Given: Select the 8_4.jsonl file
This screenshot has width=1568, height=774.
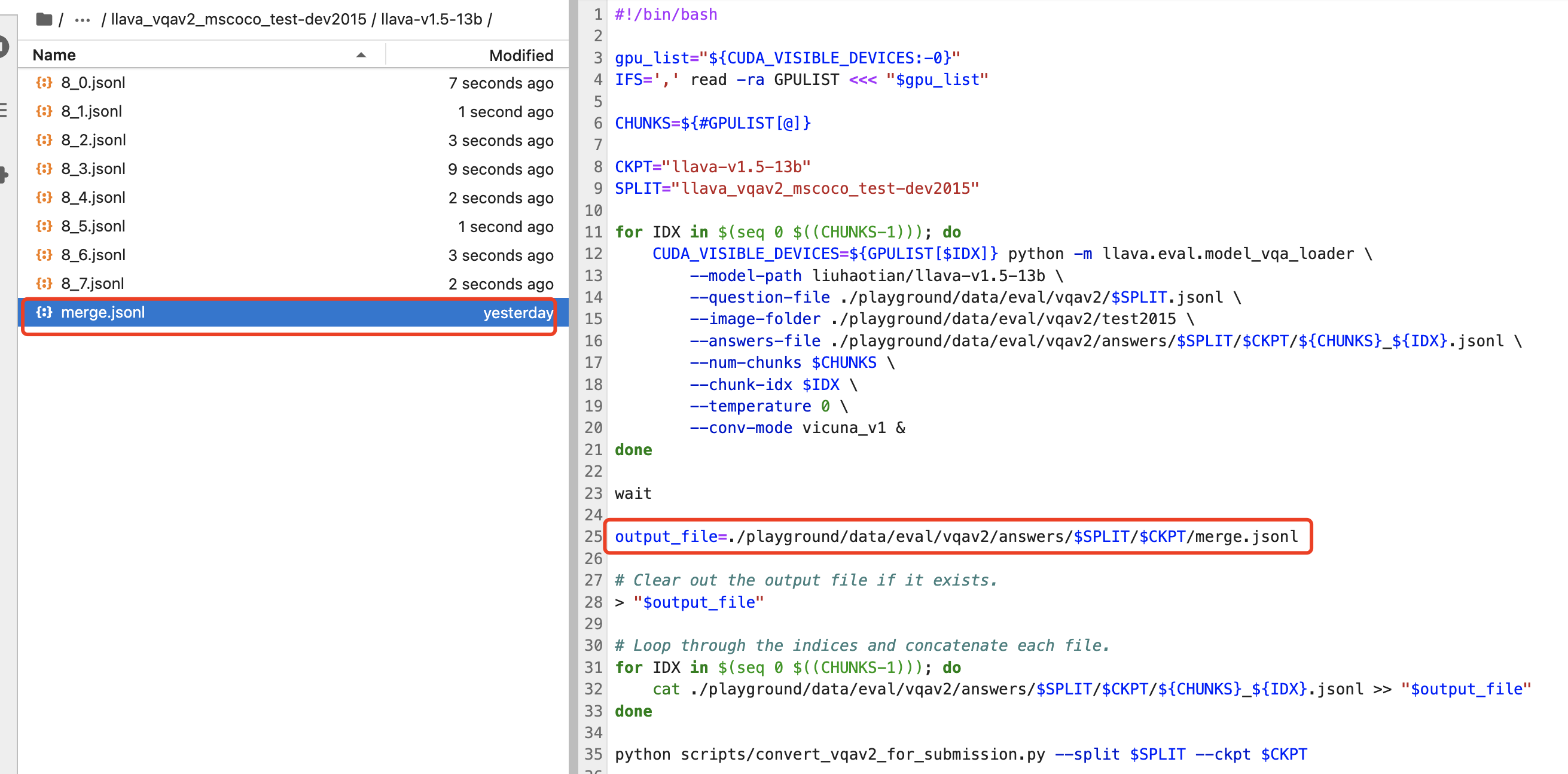Looking at the screenshot, I should coord(93,197).
